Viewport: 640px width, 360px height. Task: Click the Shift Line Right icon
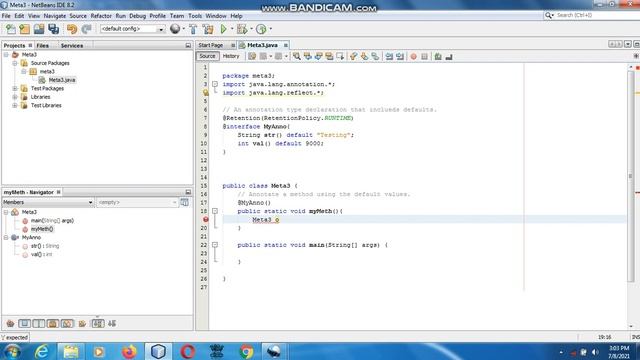pos(400,56)
